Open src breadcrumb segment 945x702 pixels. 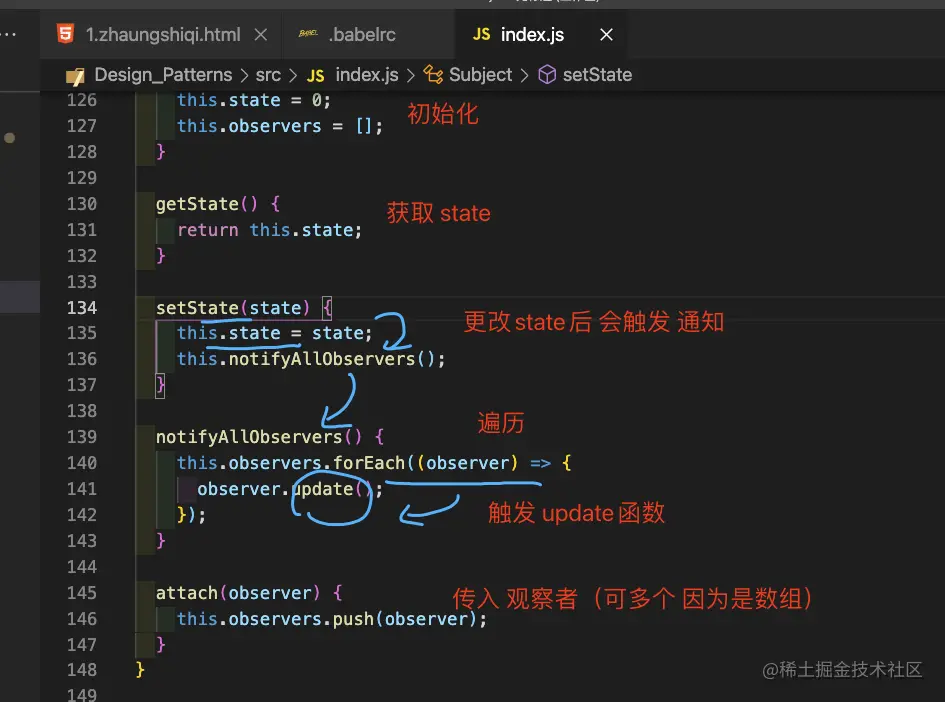[x=268, y=75]
